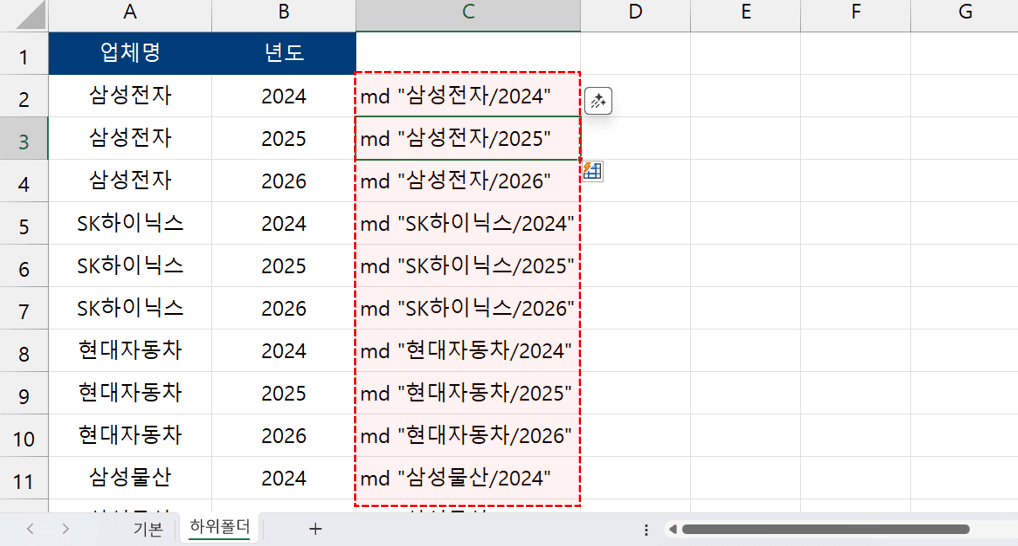Select row 2 header

click(x=24, y=96)
